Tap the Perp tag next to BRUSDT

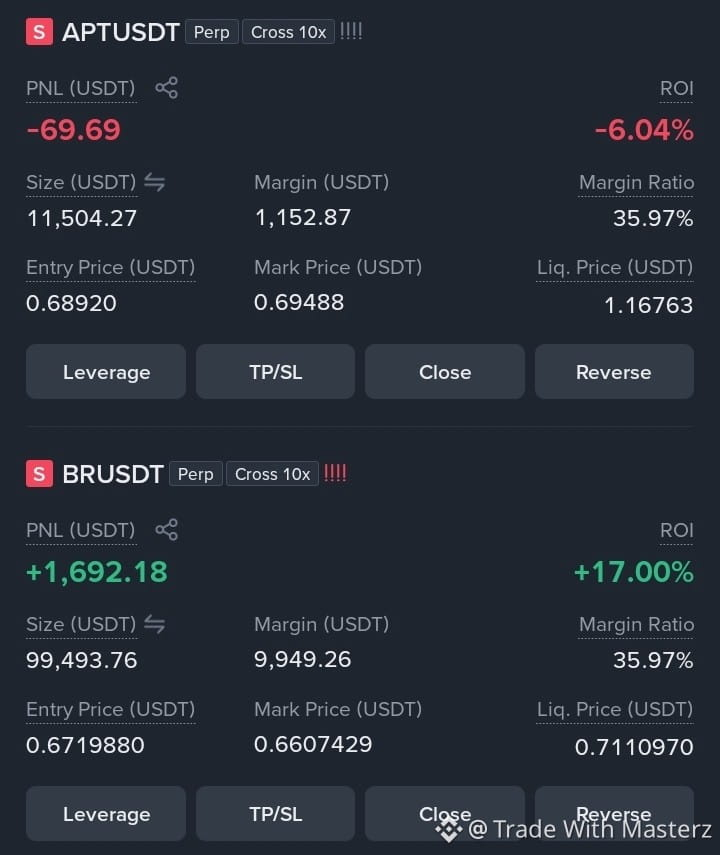[196, 474]
